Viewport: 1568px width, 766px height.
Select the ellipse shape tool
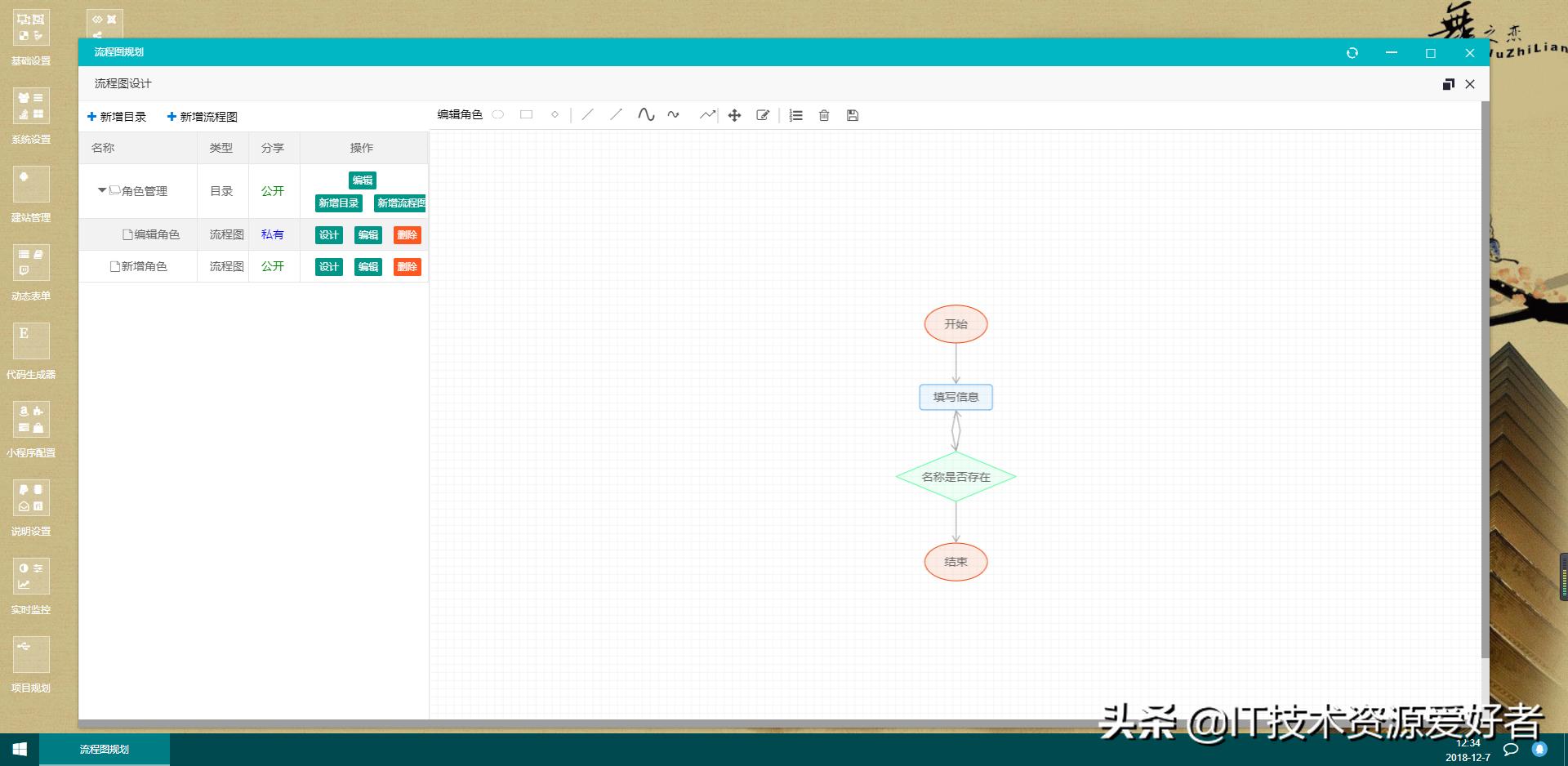tap(499, 115)
